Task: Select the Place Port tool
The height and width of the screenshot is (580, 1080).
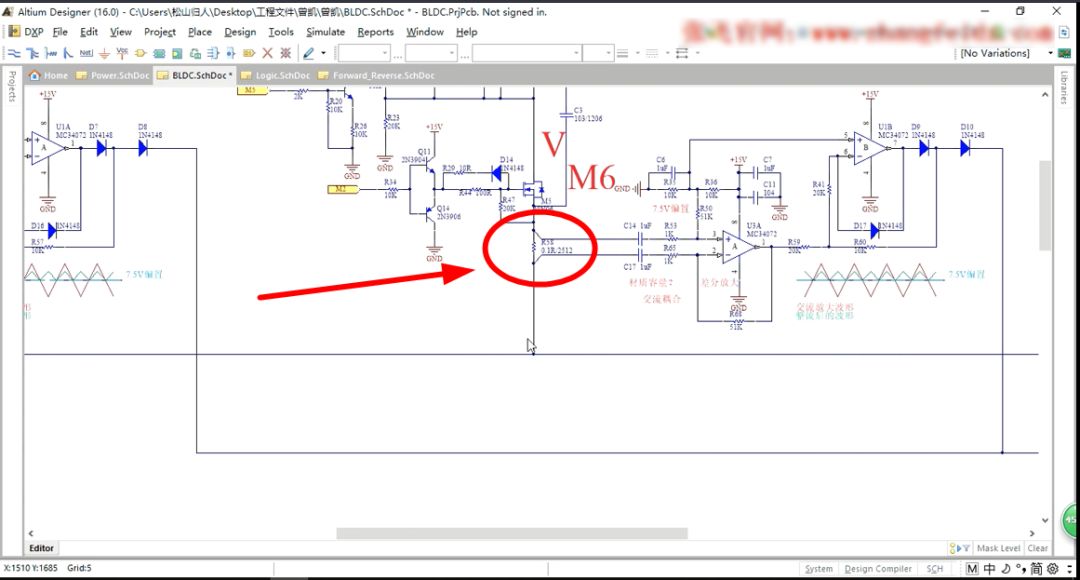Action: point(249,53)
